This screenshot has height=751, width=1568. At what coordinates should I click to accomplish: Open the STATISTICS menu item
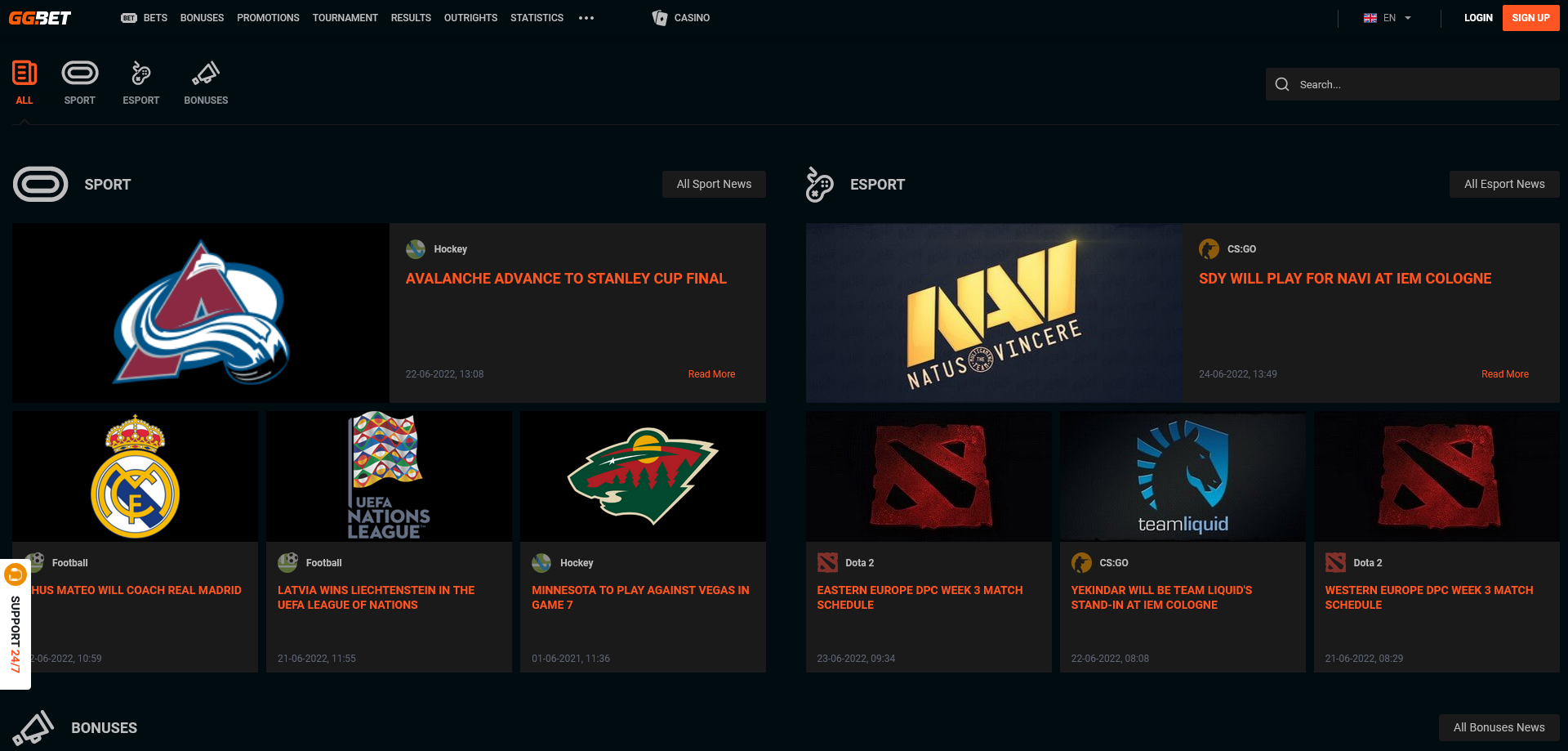pos(537,18)
